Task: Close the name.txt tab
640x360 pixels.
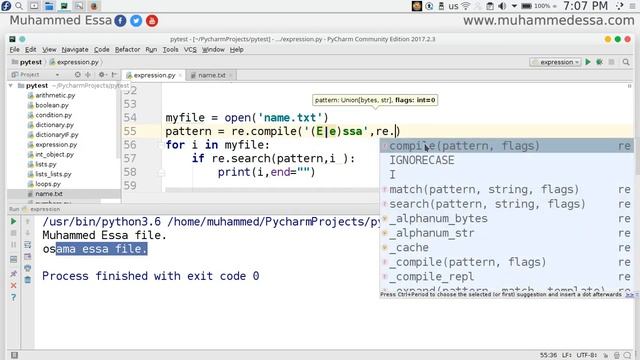Action: pos(231,76)
